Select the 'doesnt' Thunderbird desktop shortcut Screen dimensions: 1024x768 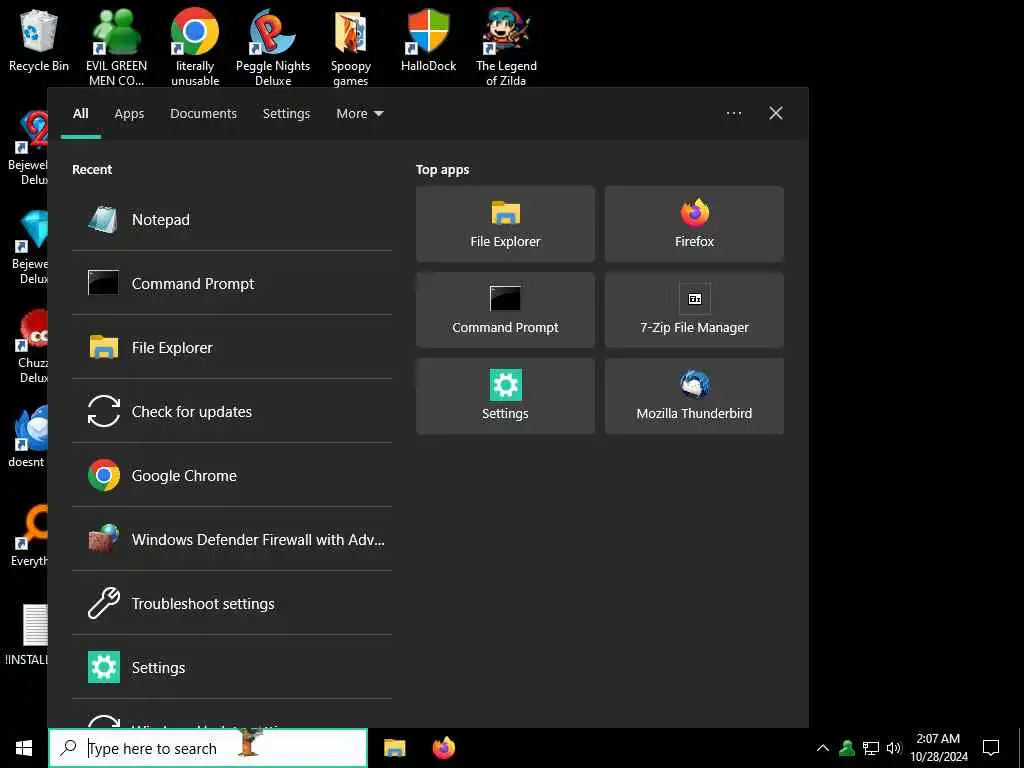coord(27,436)
